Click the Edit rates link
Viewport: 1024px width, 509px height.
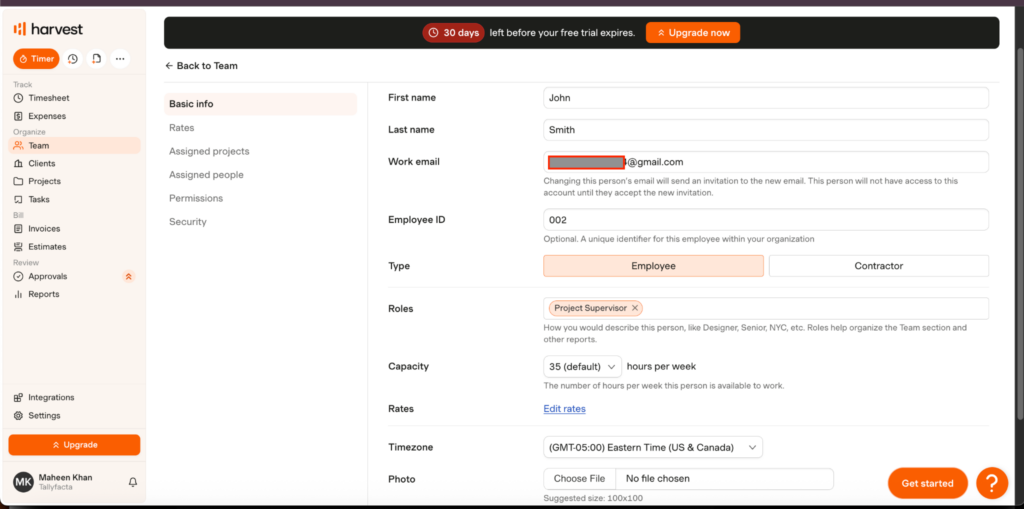564,409
